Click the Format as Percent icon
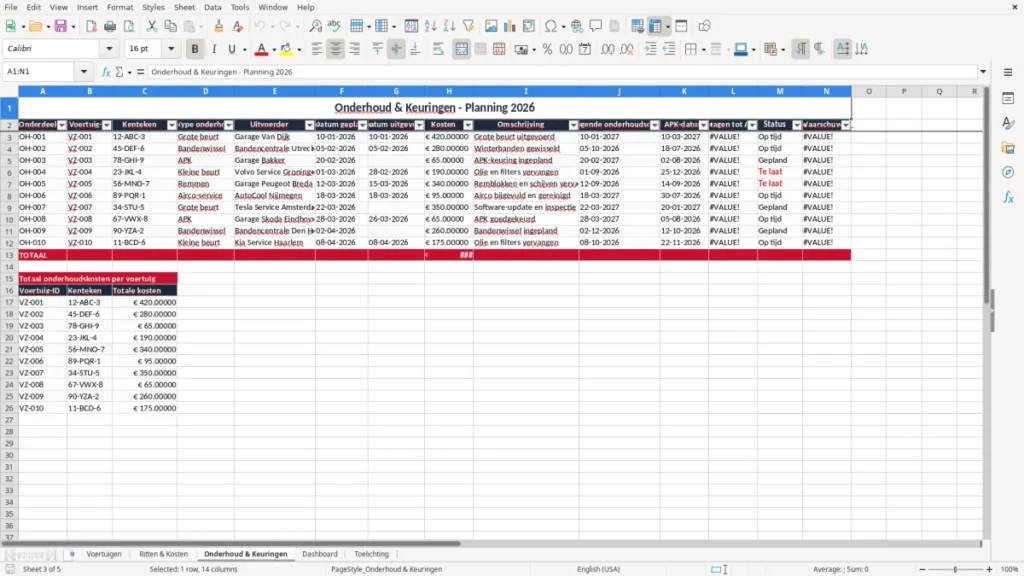Viewport: 1024px width, 576px height. coord(547,49)
